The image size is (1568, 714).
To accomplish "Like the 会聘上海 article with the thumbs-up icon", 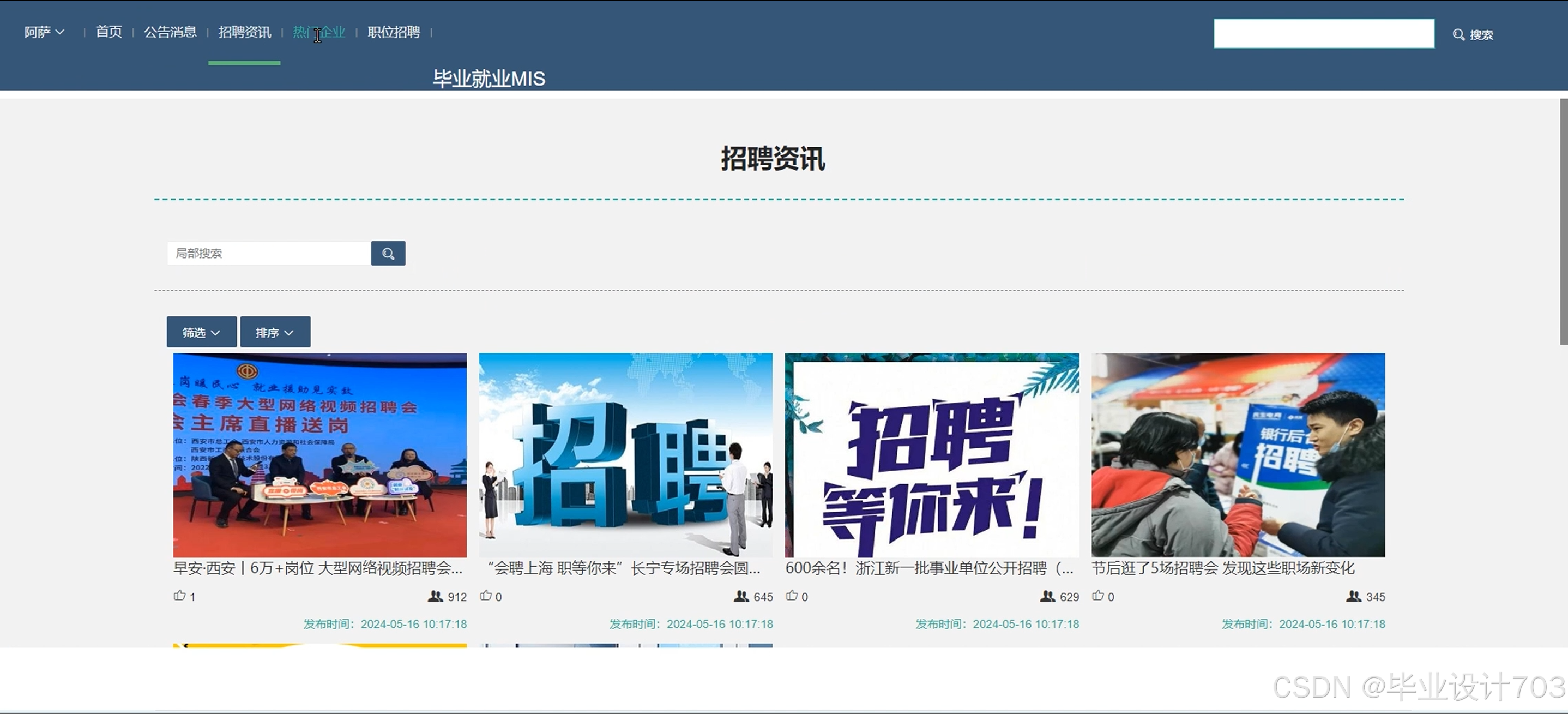I will click(x=486, y=596).
